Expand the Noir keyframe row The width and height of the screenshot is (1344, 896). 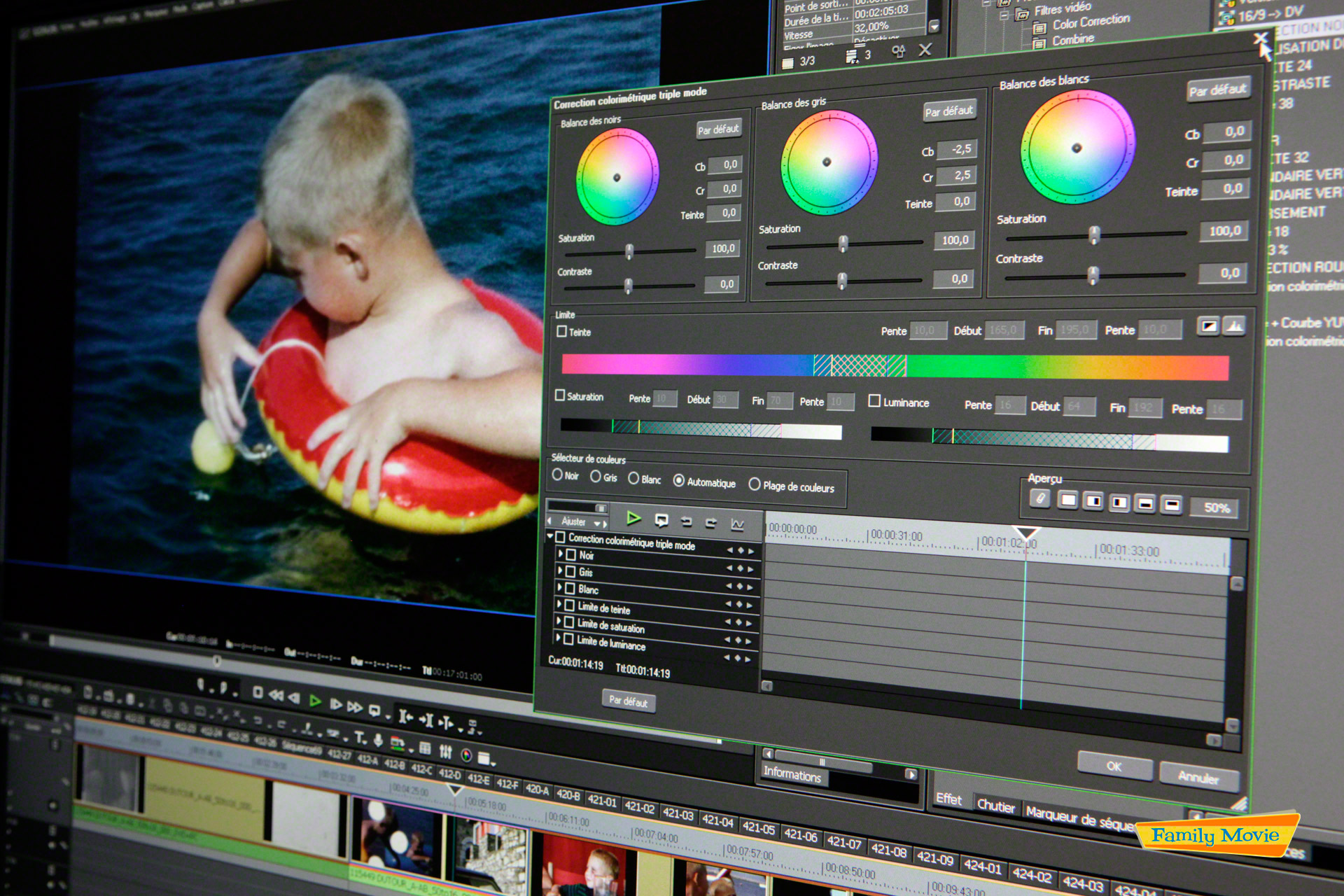point(560,553)
